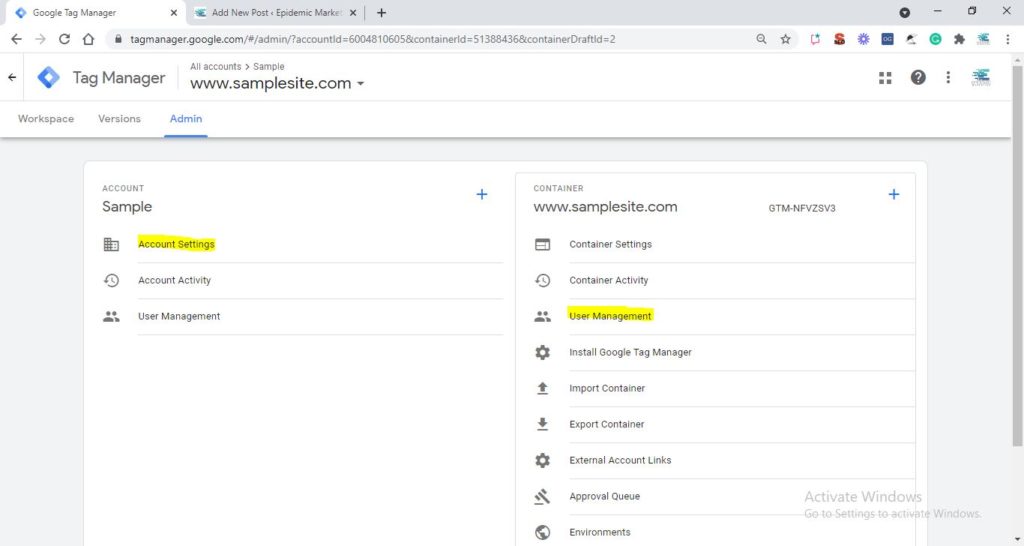Viewport: 1024px width, 546px height.
Task: Click the Export Container download icon
Action: click(x=542, y=425)
